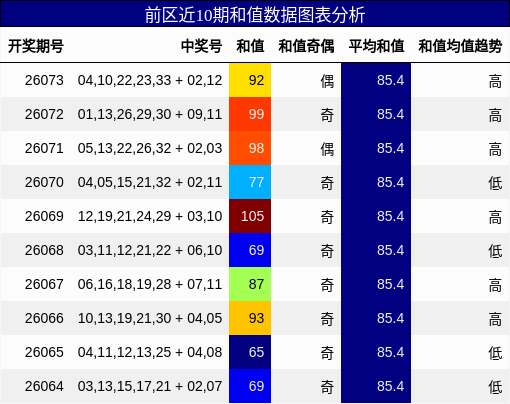Click average 85.4 in row 26064
510x404 pixels.
pyautogui.click(x=390, y=386)
